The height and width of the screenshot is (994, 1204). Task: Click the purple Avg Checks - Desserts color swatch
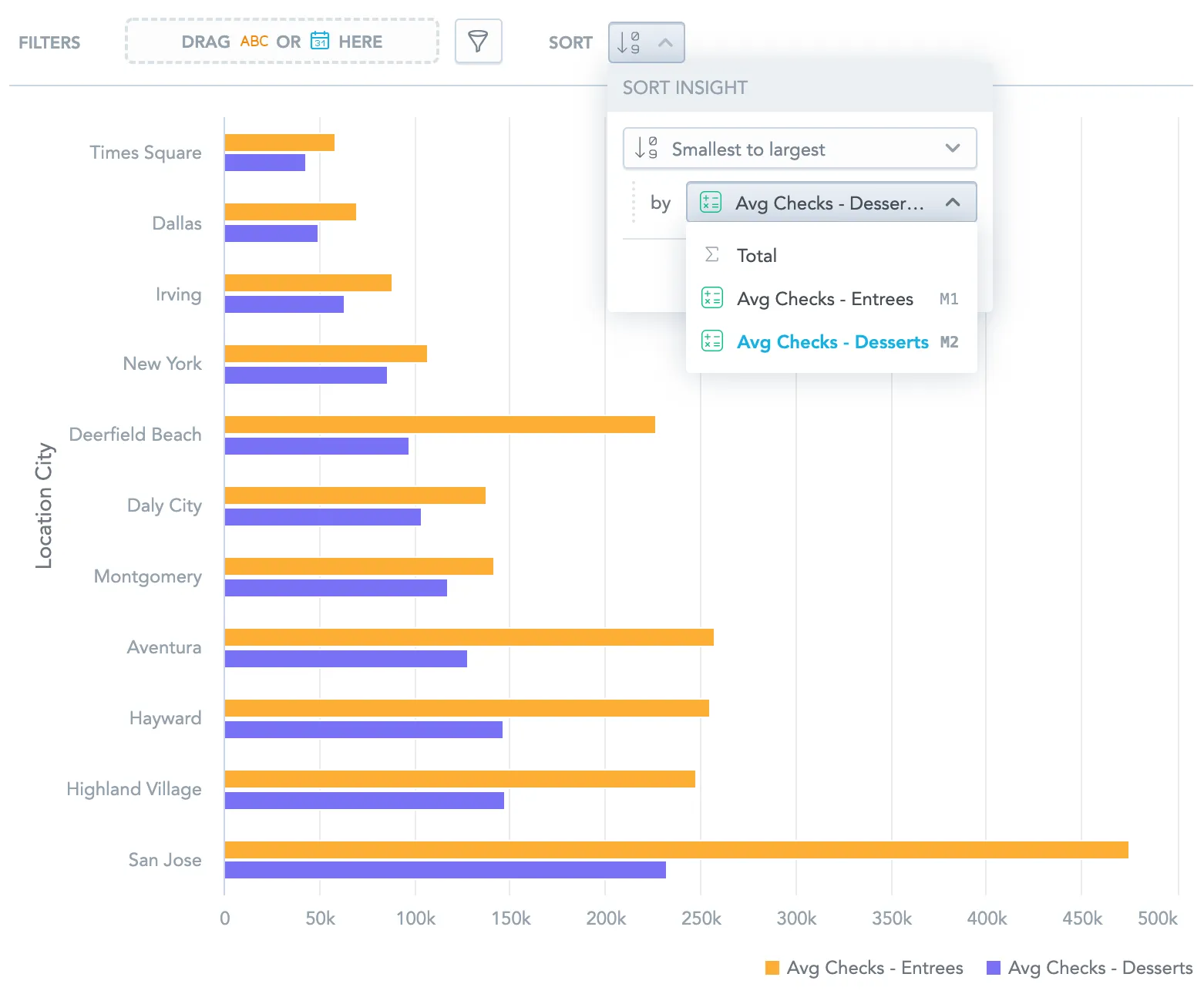click(x=994, y=968)
